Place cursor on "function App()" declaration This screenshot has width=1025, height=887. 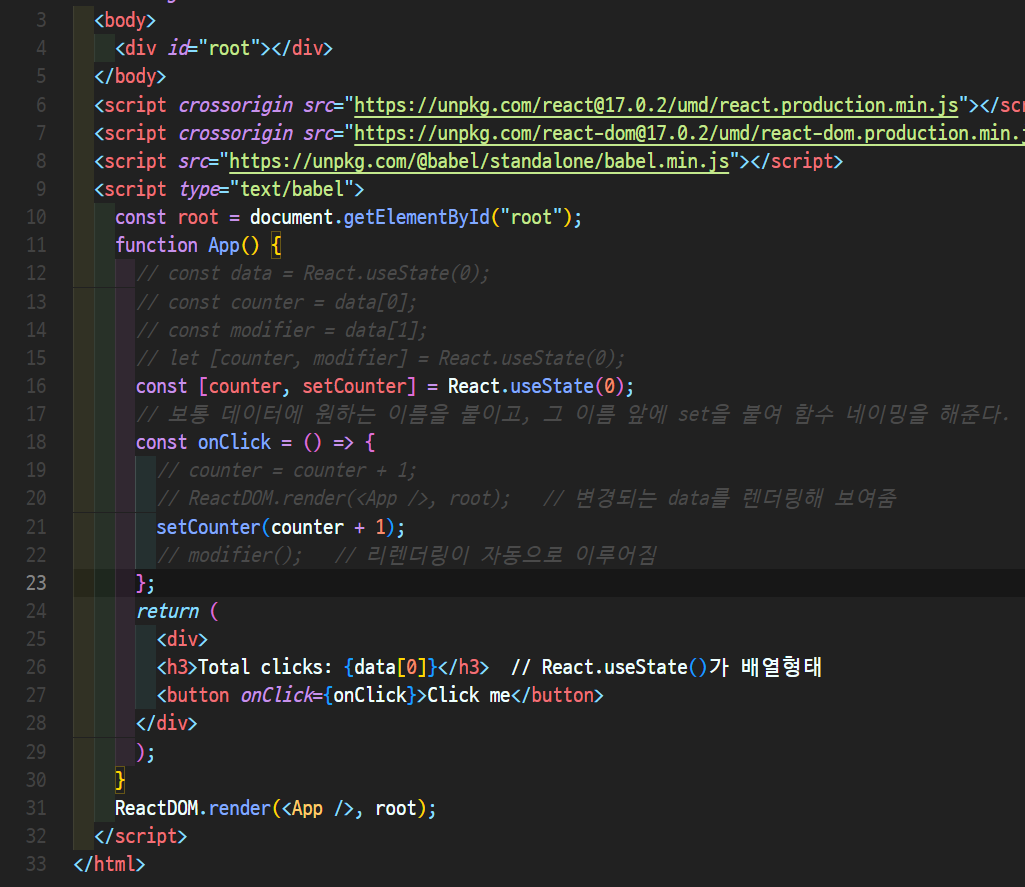point(187,246)
